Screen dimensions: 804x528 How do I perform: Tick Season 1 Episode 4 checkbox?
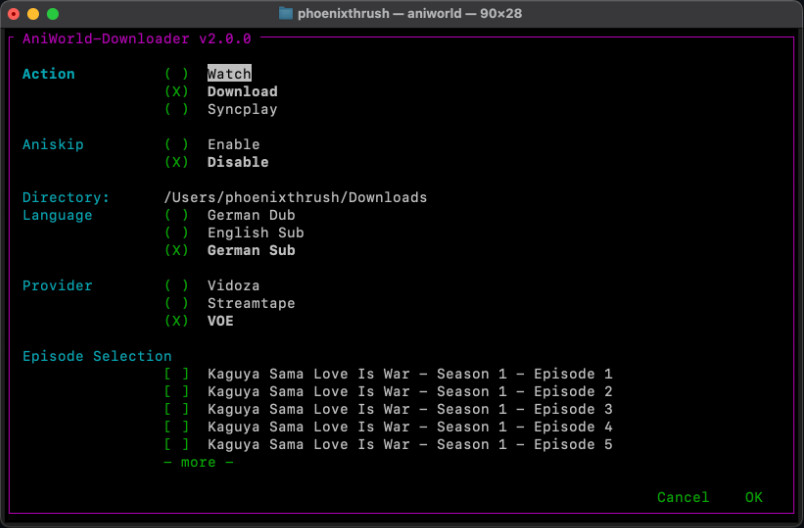pos(176,427)
